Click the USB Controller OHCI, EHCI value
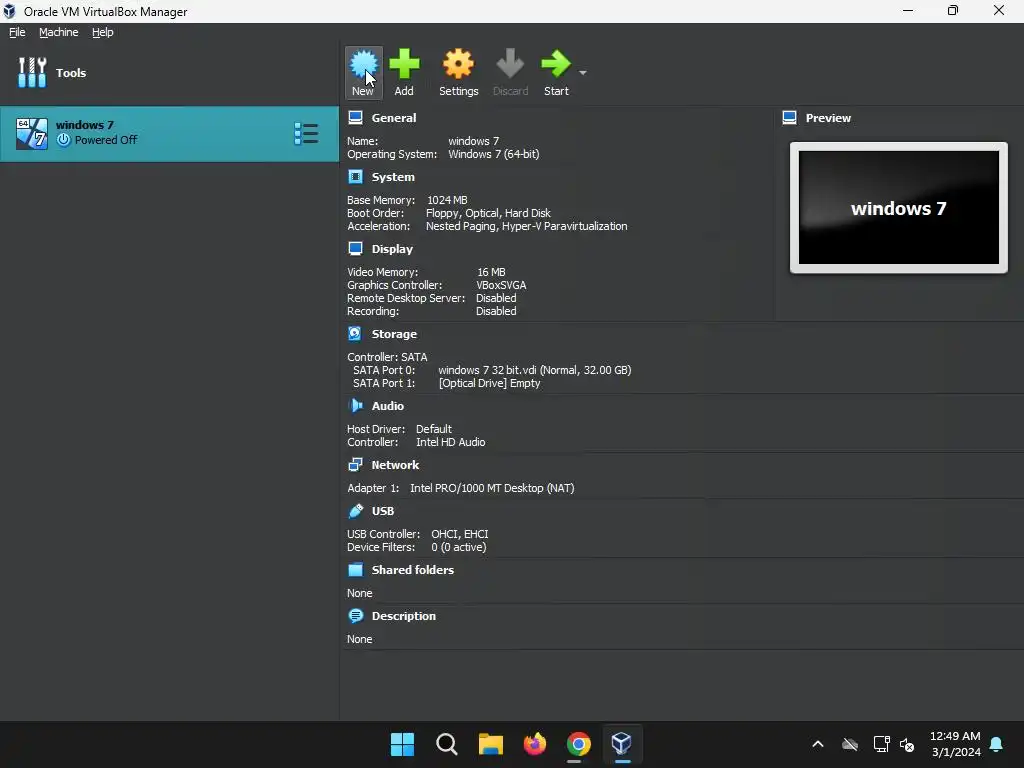Image resolution: width=1024 pixels, height=768 pixels. [x=460, y=534]
